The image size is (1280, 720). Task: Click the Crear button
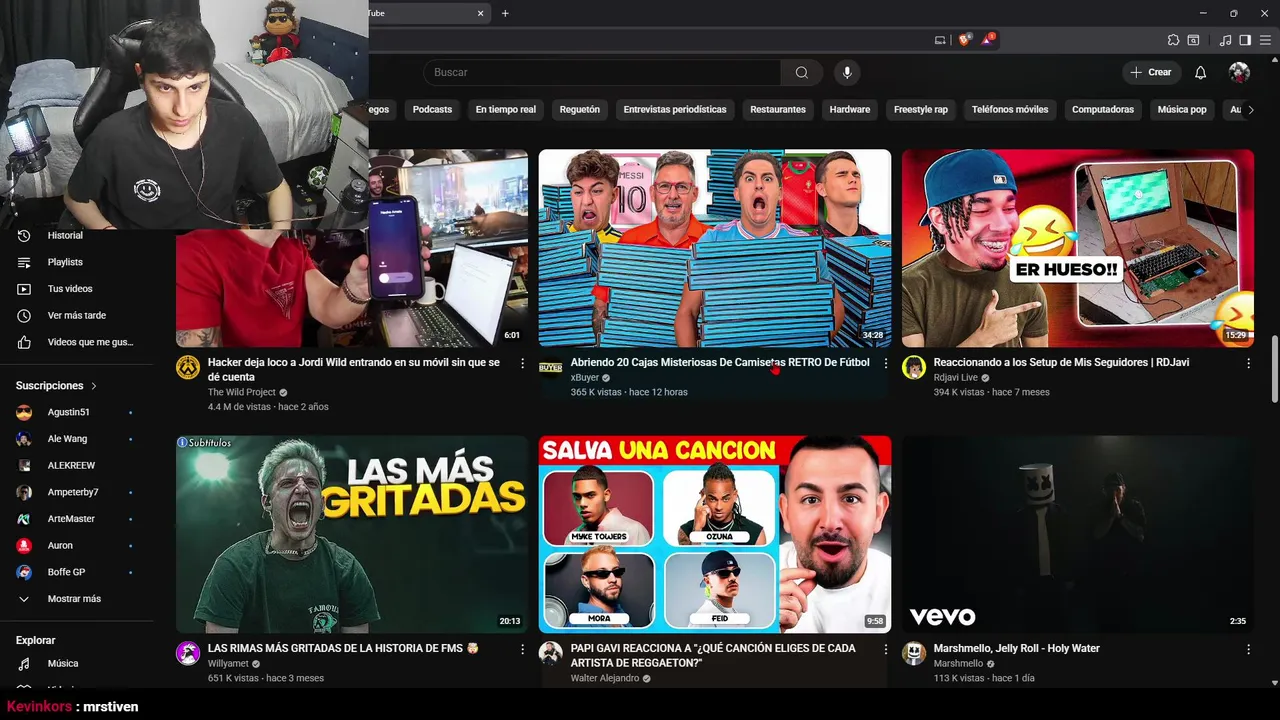click(x=1150, y=72)
